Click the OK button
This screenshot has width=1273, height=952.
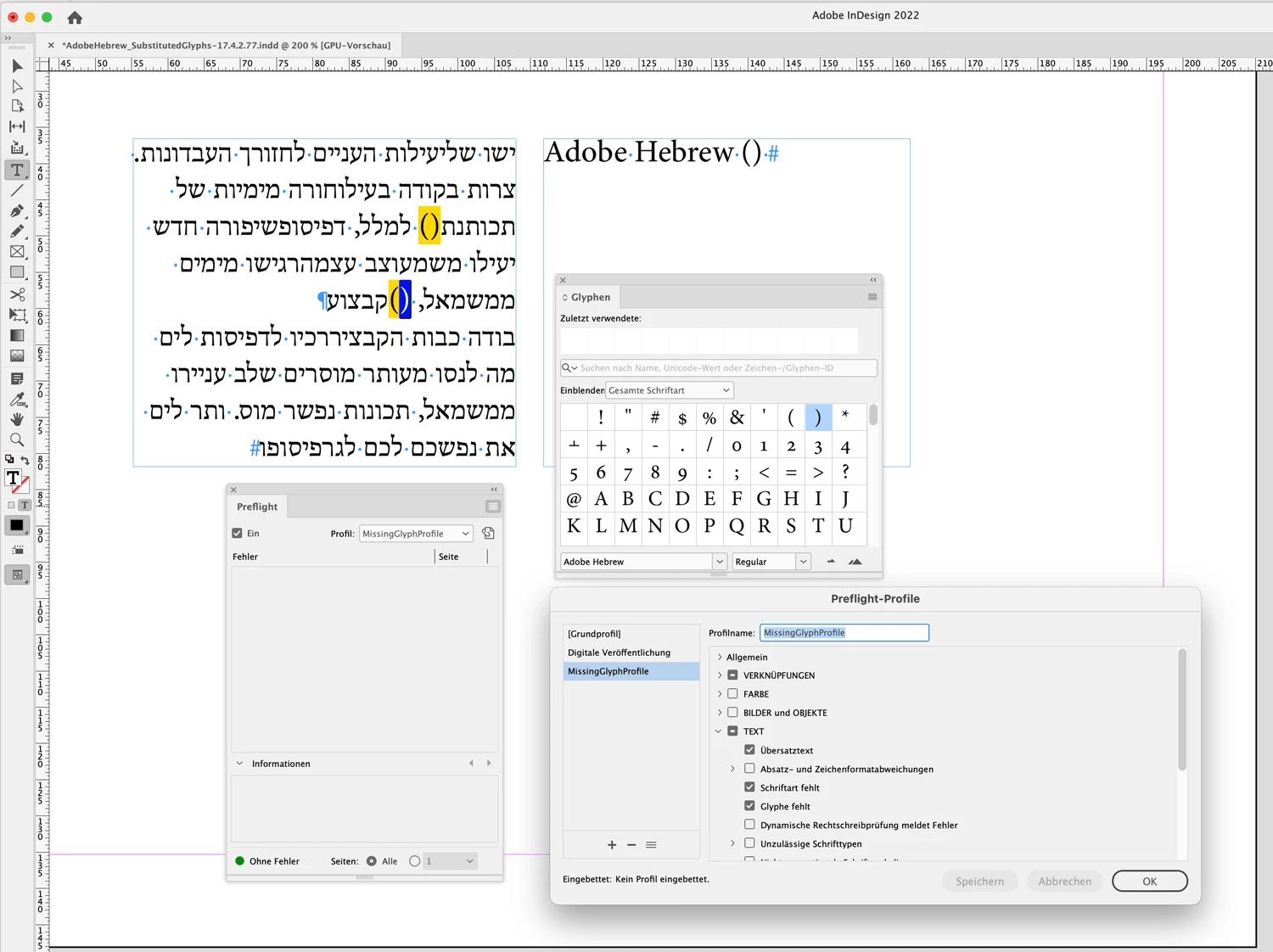coord(1149,882)
